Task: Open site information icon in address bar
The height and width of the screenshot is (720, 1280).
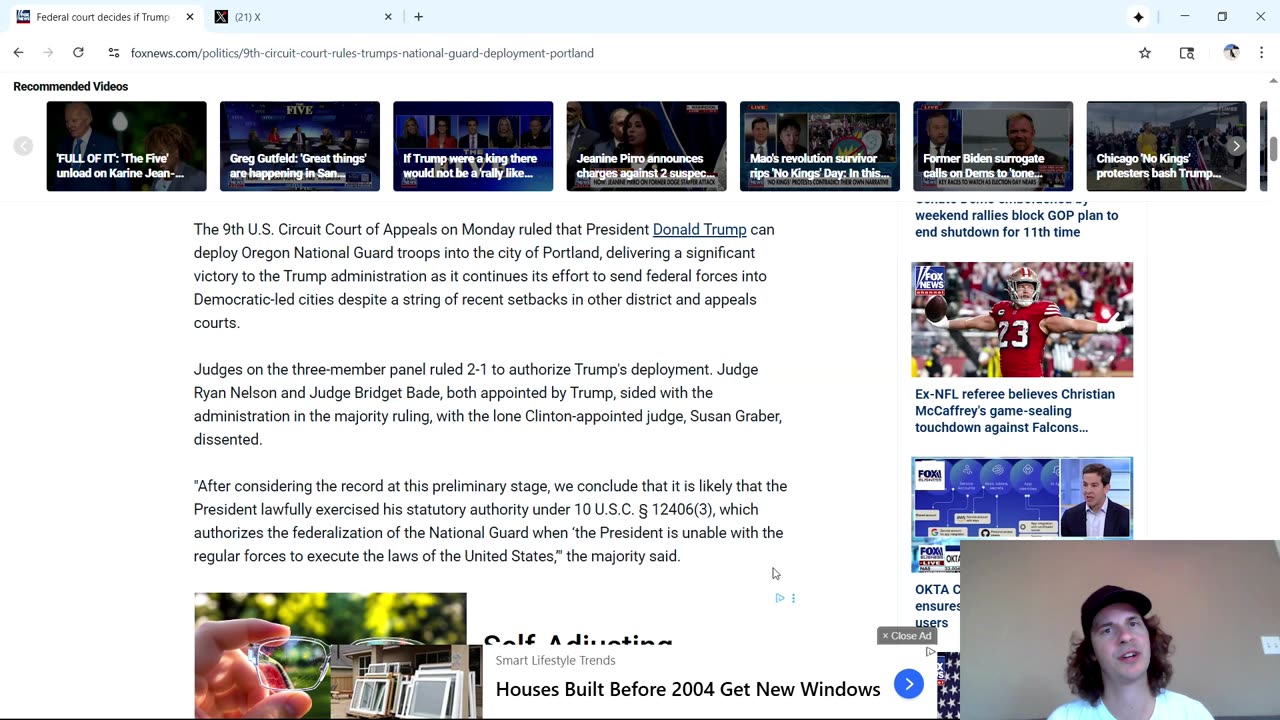Action: (114, 53)
